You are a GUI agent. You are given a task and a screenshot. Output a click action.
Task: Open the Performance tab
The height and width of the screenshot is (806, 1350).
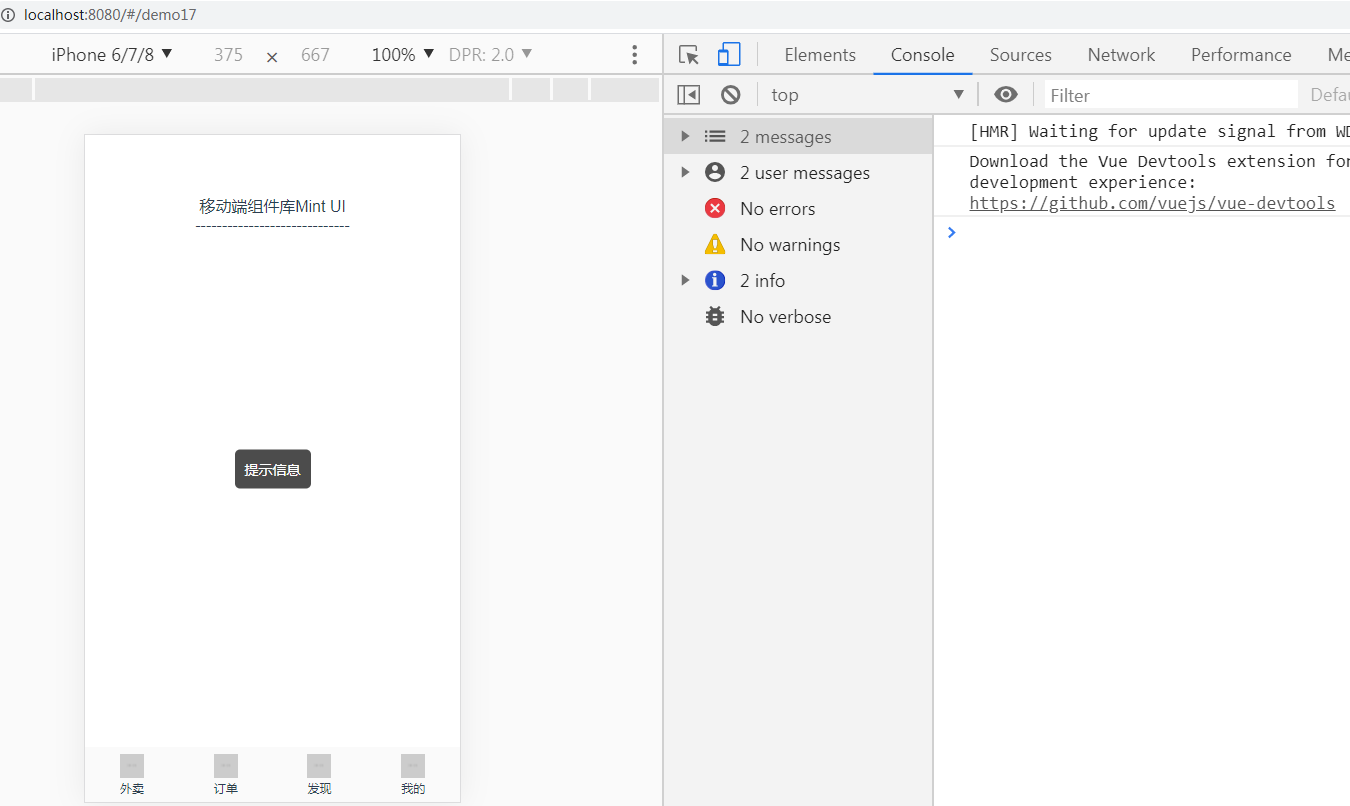coord(1241,55)
